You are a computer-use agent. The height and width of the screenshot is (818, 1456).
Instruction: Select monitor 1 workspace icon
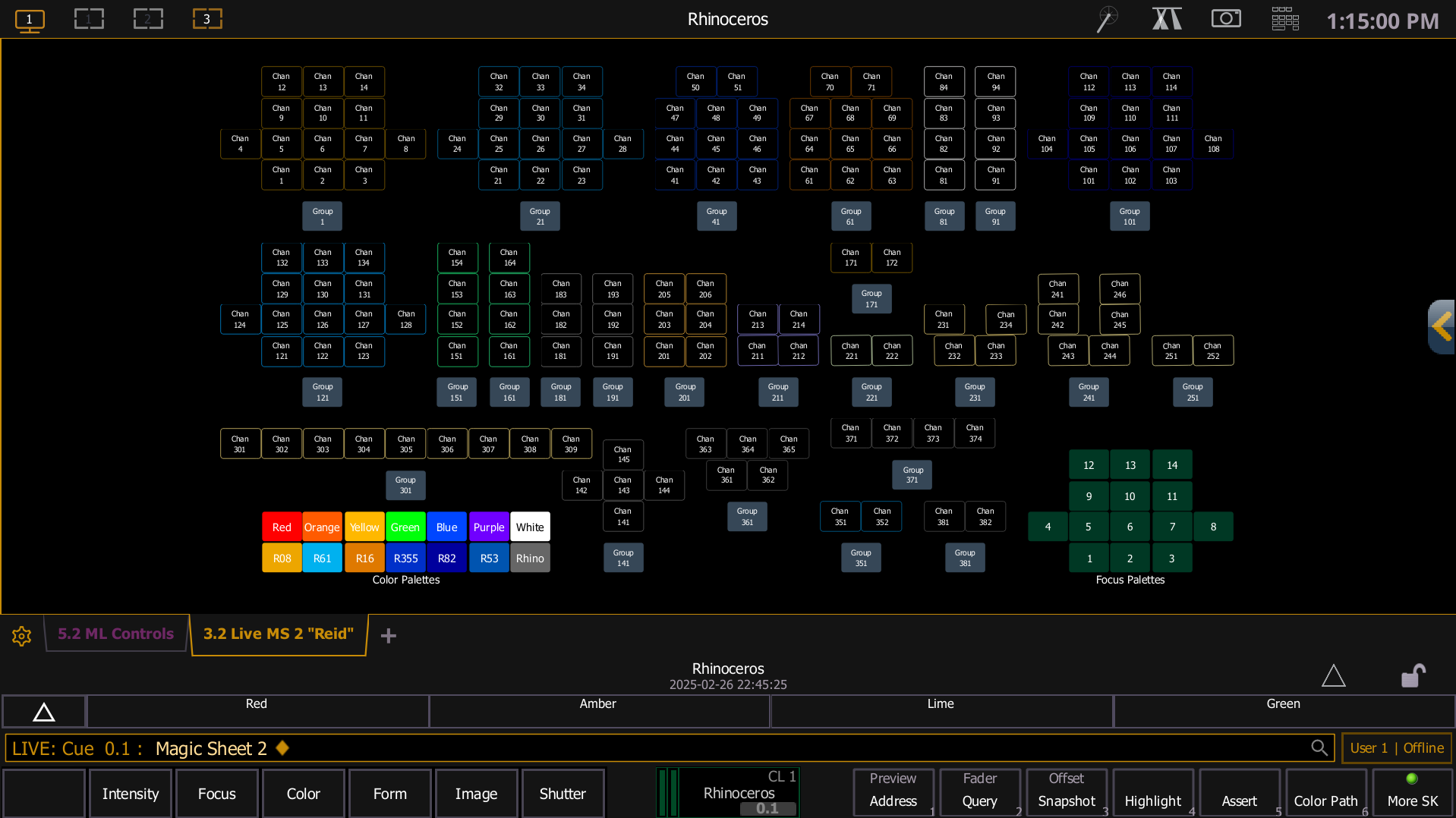click(x=30, y=20)
